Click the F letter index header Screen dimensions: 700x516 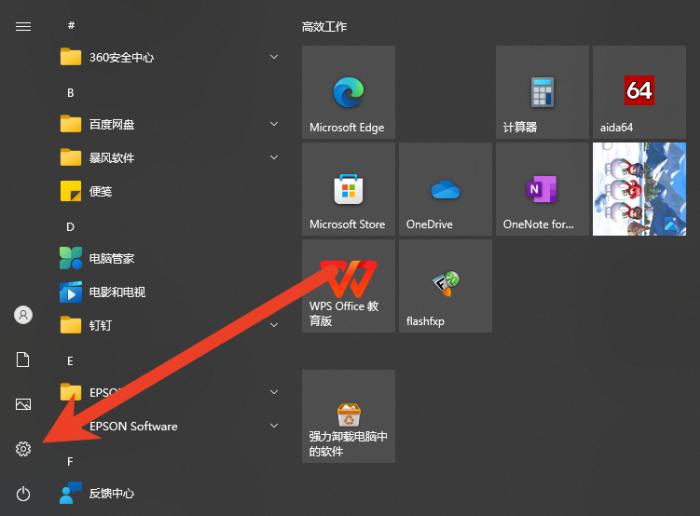click(x=70, y=462)
